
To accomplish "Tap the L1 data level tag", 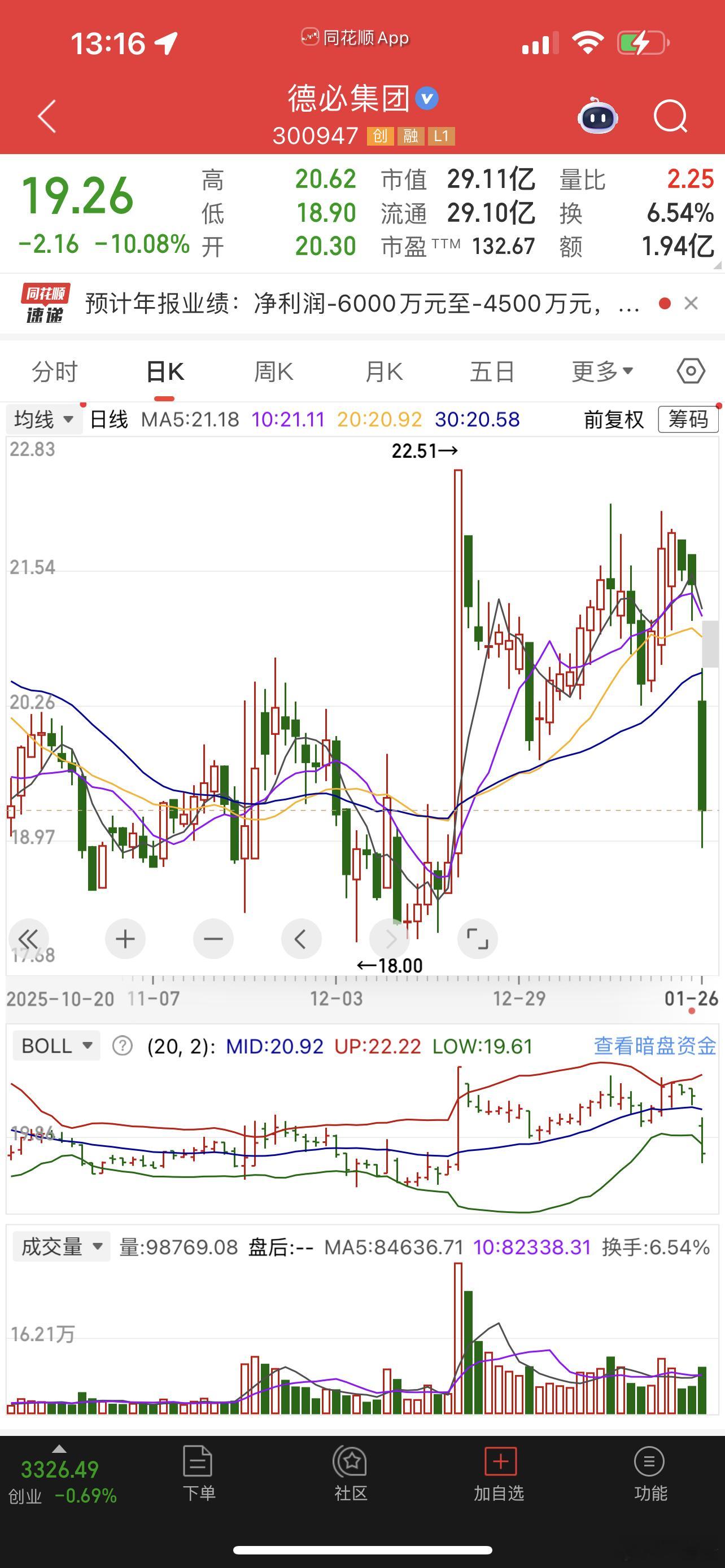I will [x=441, y=135].
